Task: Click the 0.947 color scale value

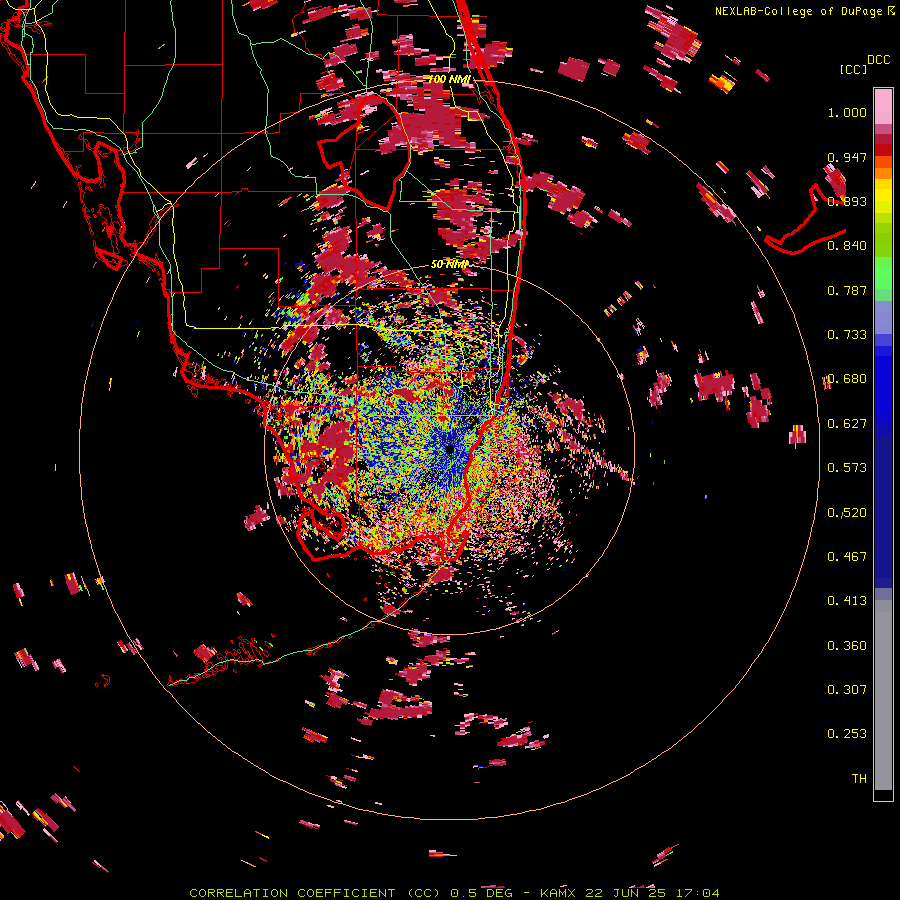Action: click(x=847, y=157)
